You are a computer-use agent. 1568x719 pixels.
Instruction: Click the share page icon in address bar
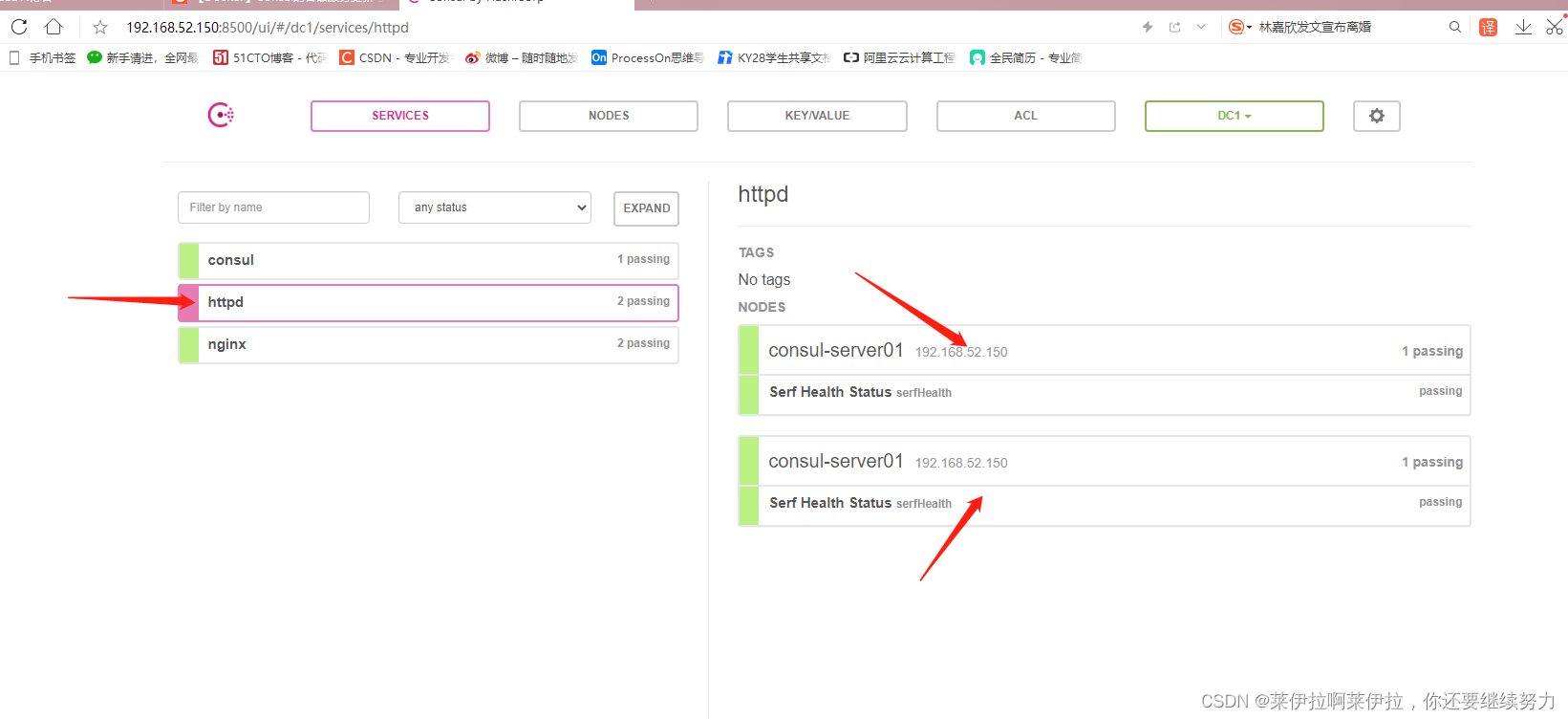(x=1175, y=27)
